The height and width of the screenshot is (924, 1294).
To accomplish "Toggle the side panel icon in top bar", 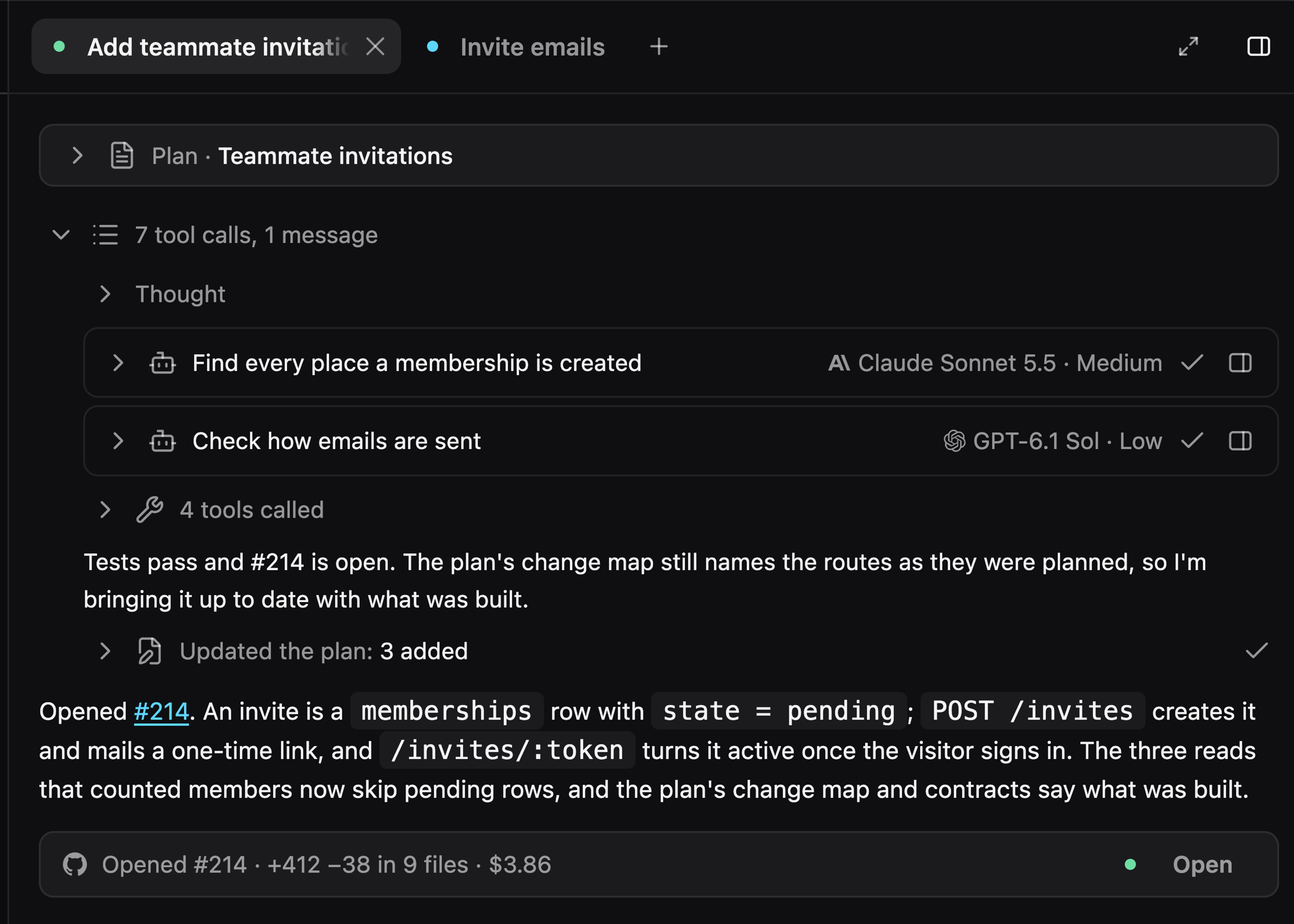I will tap(1258, 46).
